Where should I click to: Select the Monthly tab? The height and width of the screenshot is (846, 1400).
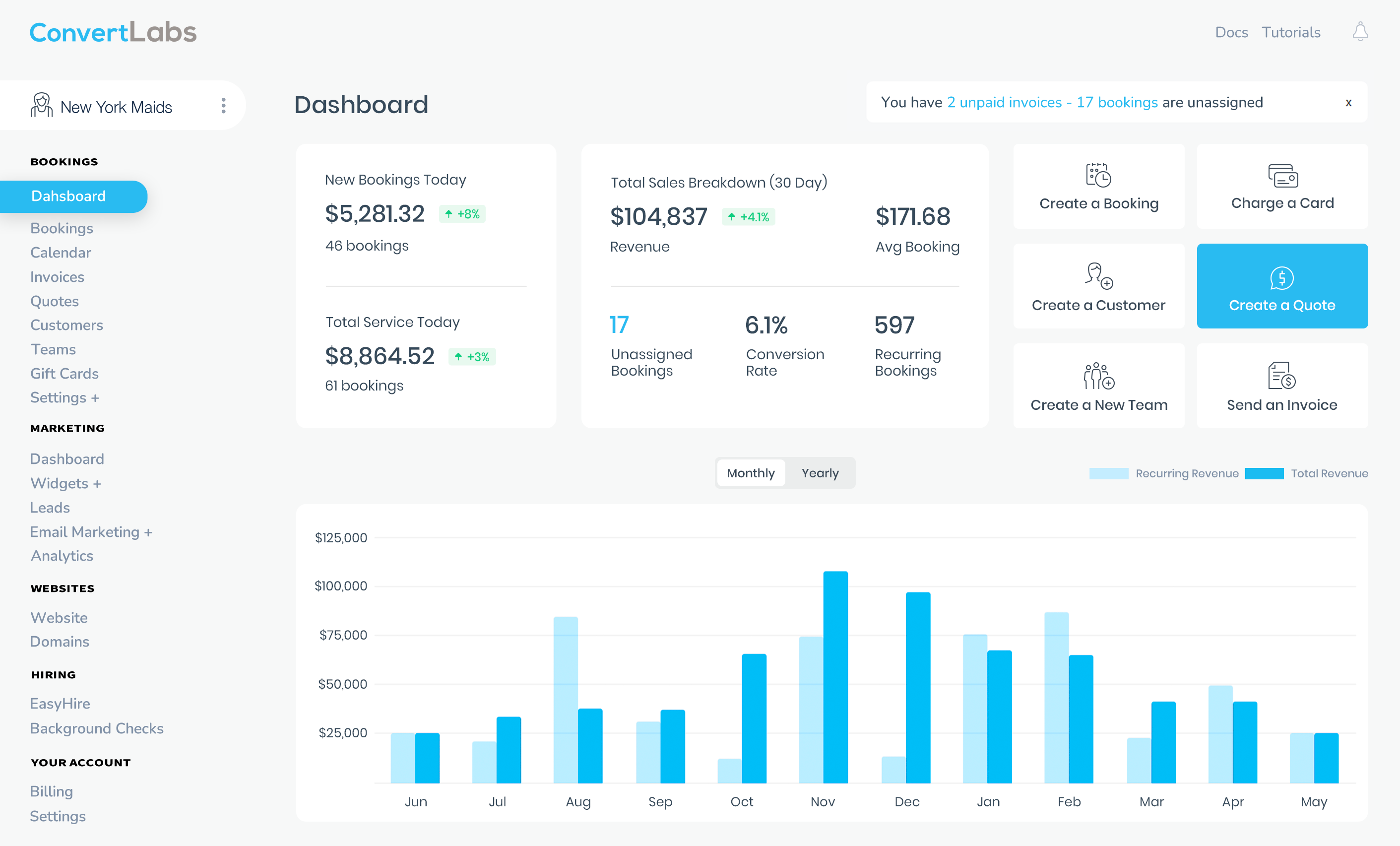[750, 472]
